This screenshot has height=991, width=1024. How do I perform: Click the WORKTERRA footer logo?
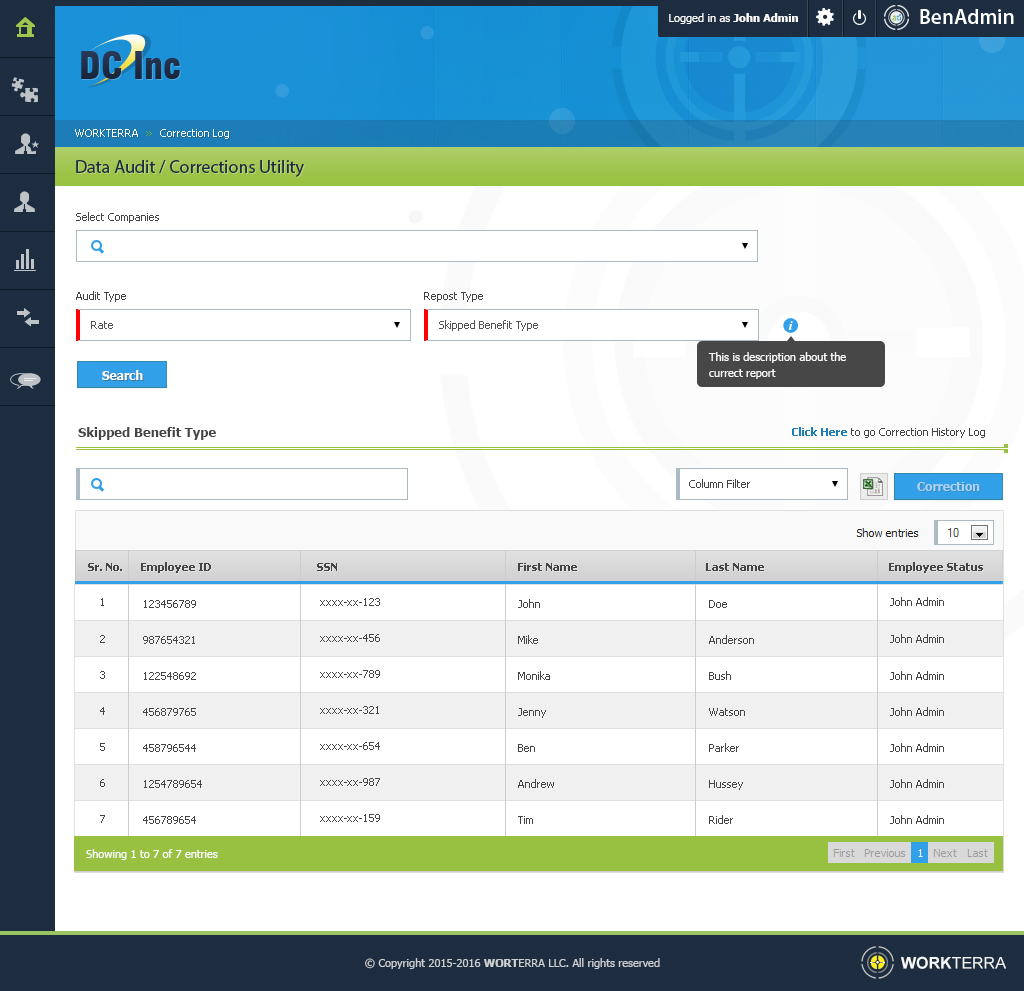point(934,962)
